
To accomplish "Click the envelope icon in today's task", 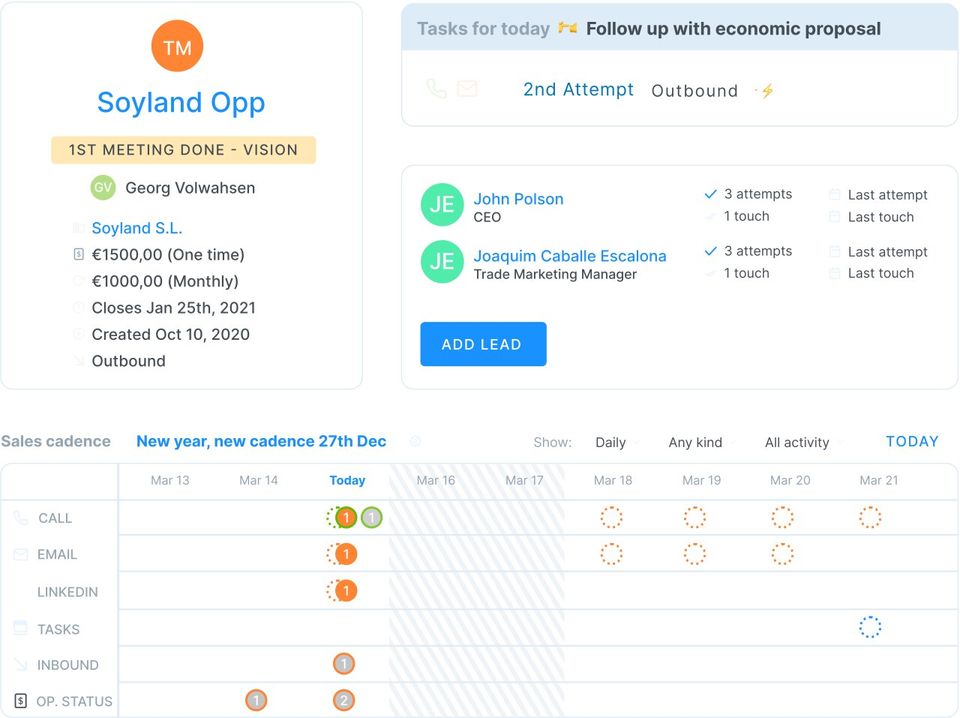I will click(x=467, y=89).
